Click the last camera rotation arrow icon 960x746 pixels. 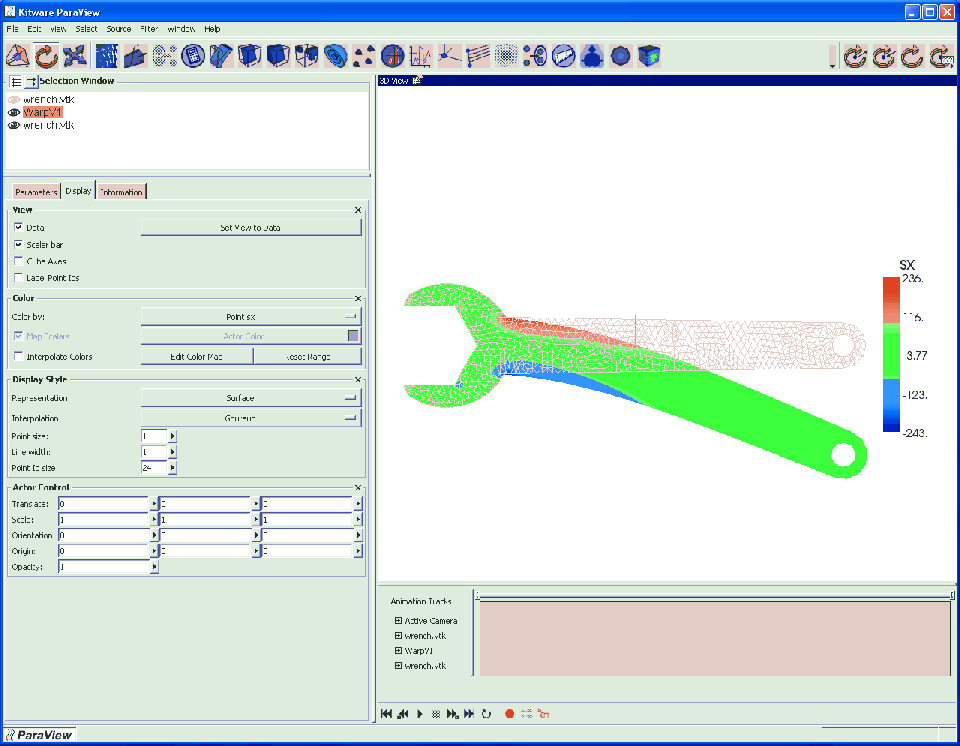tap(942, 56)
